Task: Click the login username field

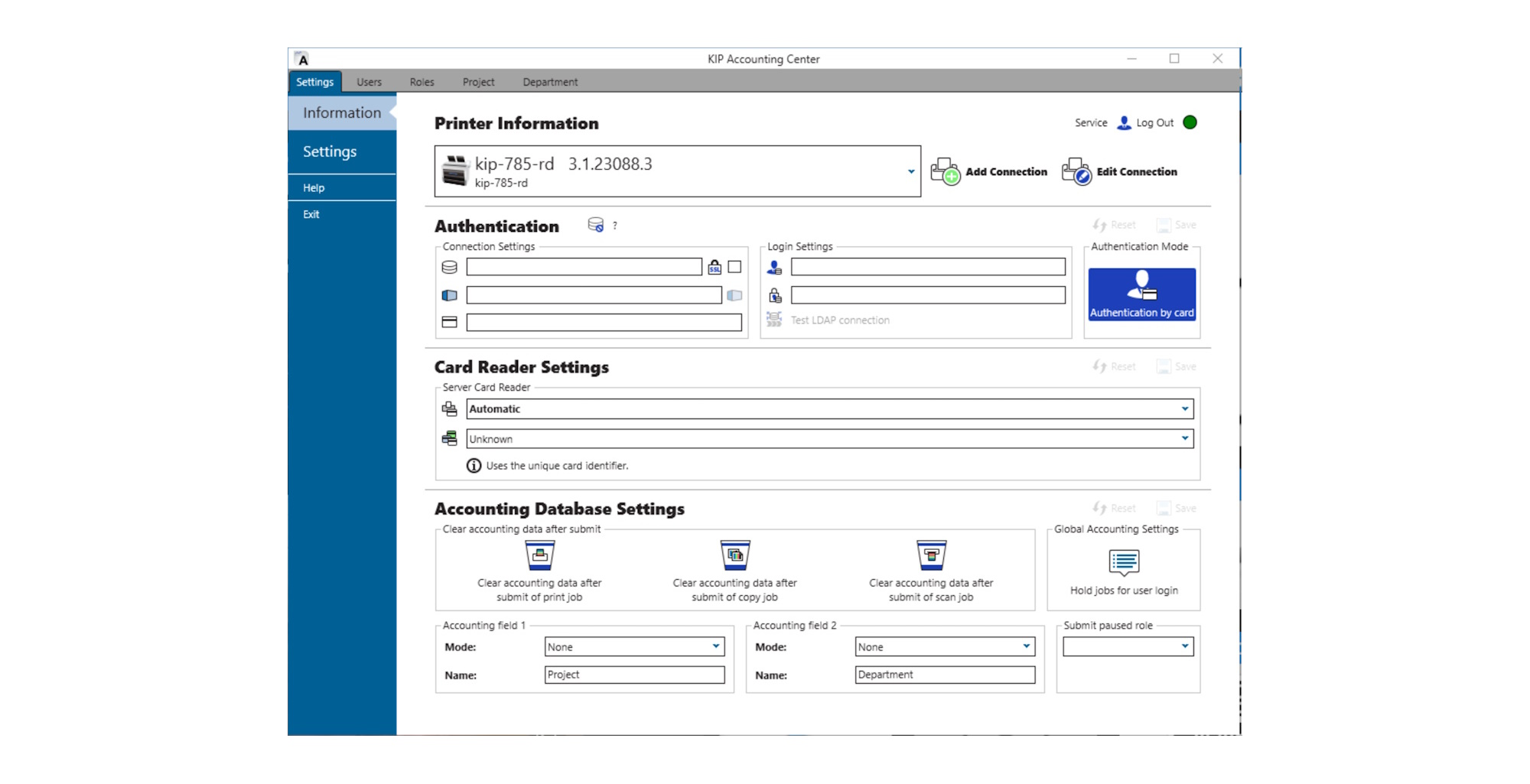Action: coord(928,267)
